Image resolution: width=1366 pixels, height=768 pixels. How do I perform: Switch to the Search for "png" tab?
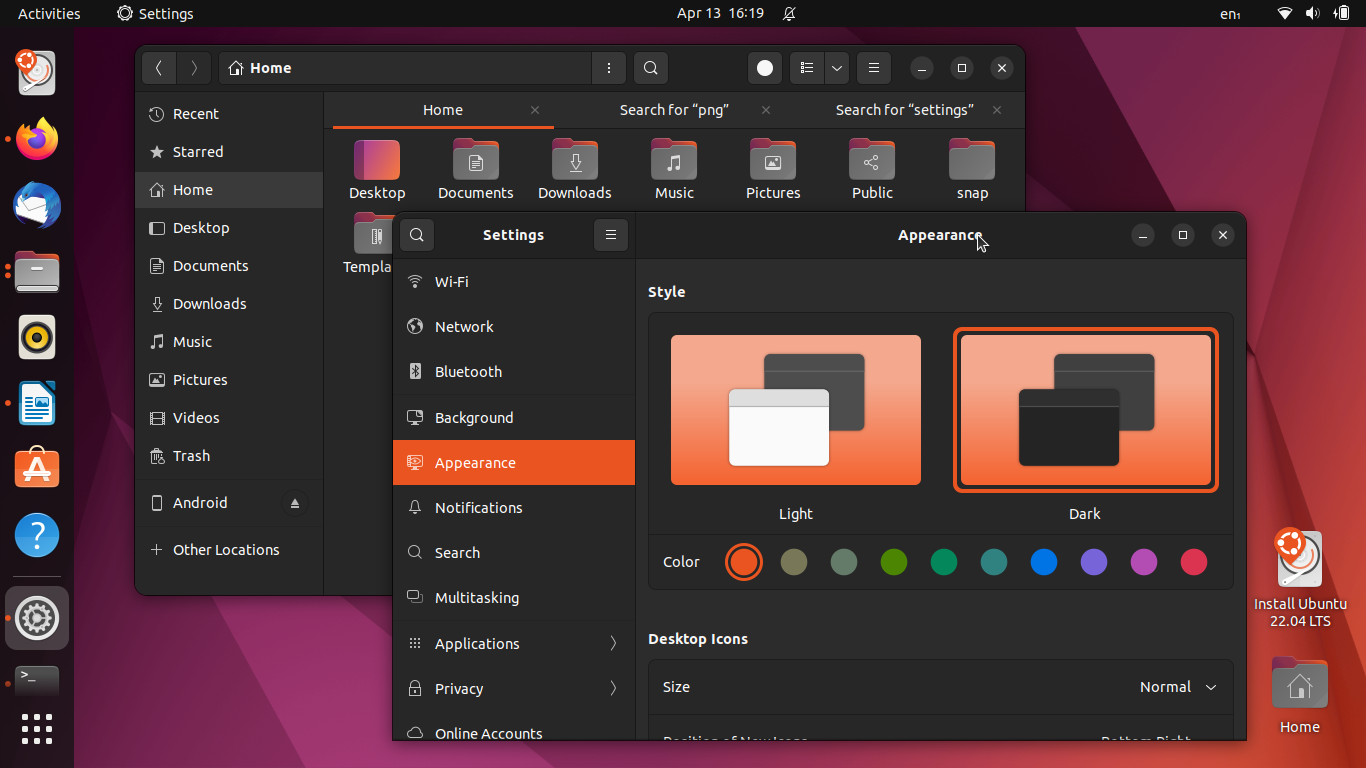674,110
